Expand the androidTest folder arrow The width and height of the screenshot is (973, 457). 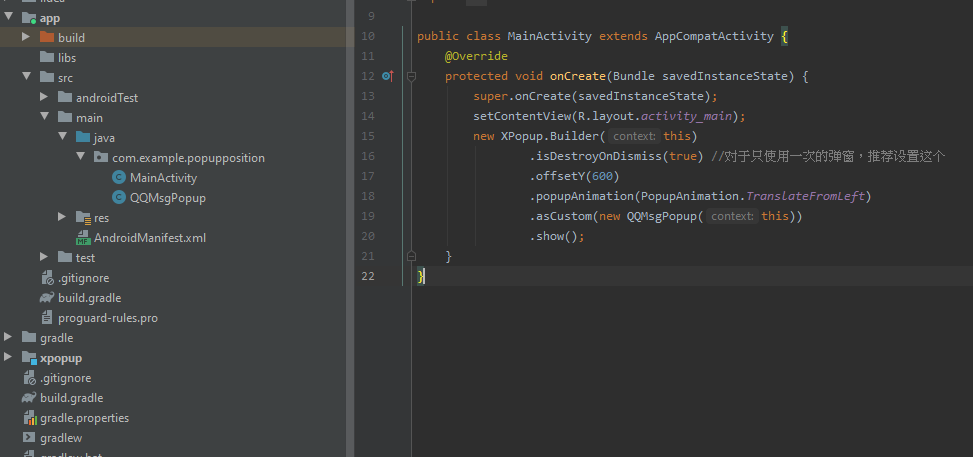44,97
